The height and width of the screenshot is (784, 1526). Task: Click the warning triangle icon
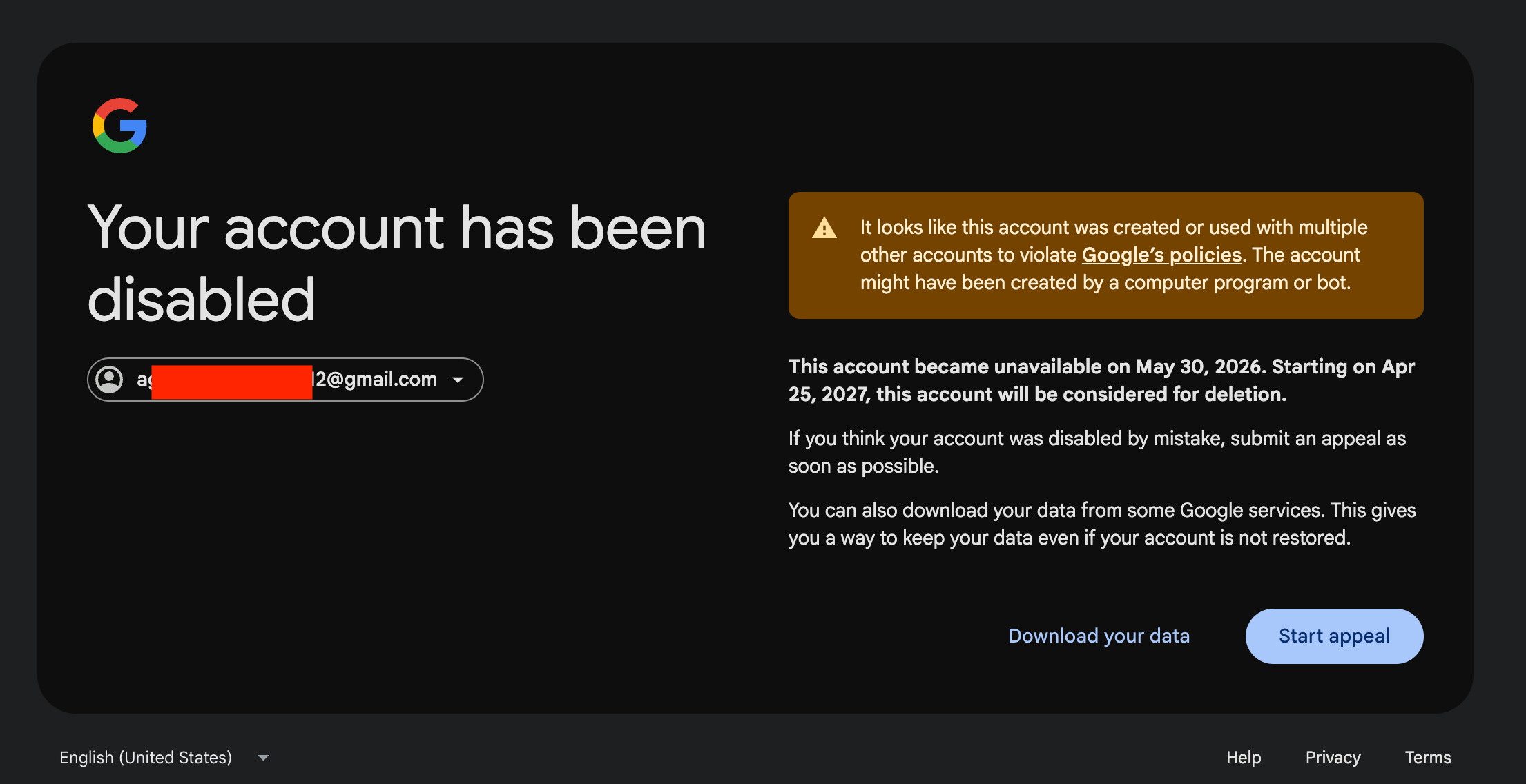click(x=824, y=228)
